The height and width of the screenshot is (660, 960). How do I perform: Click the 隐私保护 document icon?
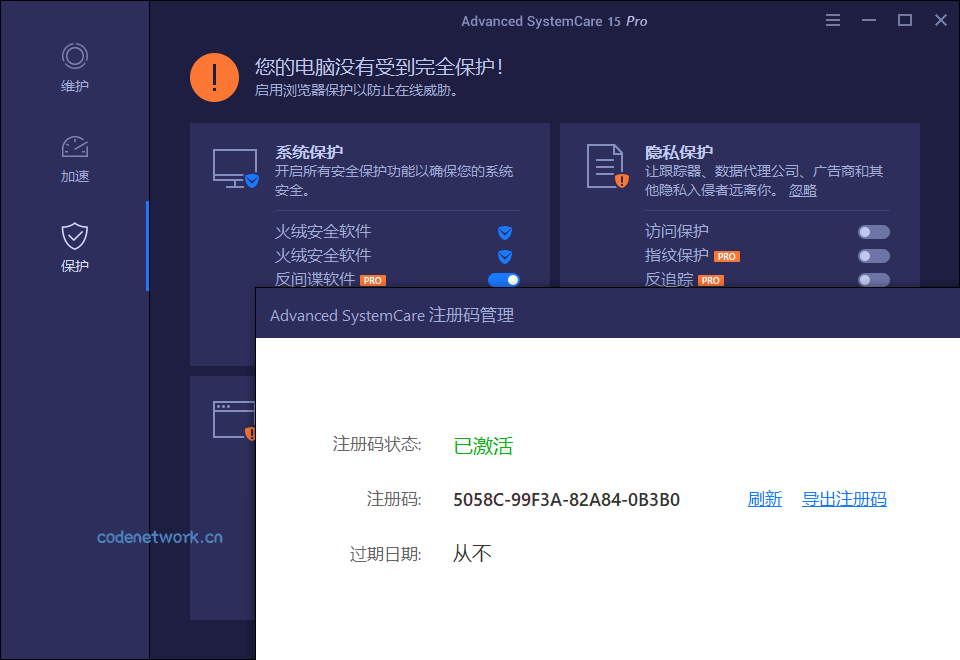click(605, 164)
